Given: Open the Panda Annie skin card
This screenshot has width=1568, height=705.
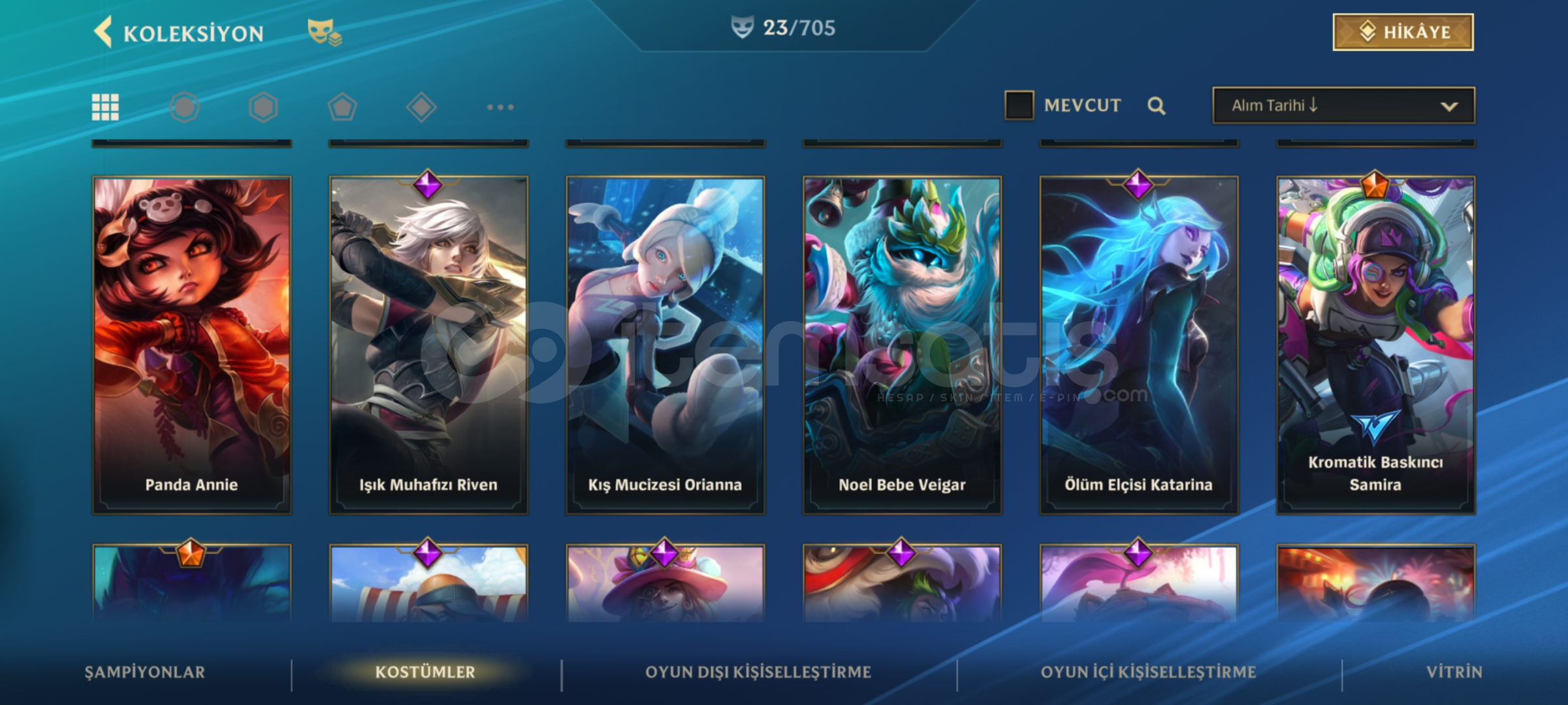Looking at the screenshot, I should pyautogui.click(x=191, y=345).
